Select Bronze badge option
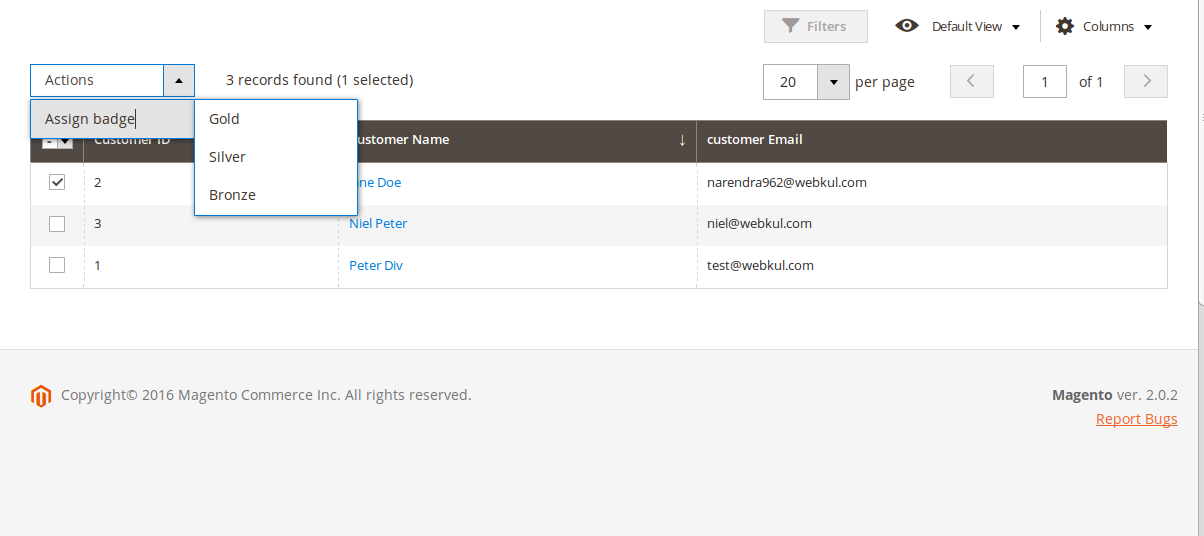Image resolution: width=1204 pixels, height=536 pixels. point(232,195)
